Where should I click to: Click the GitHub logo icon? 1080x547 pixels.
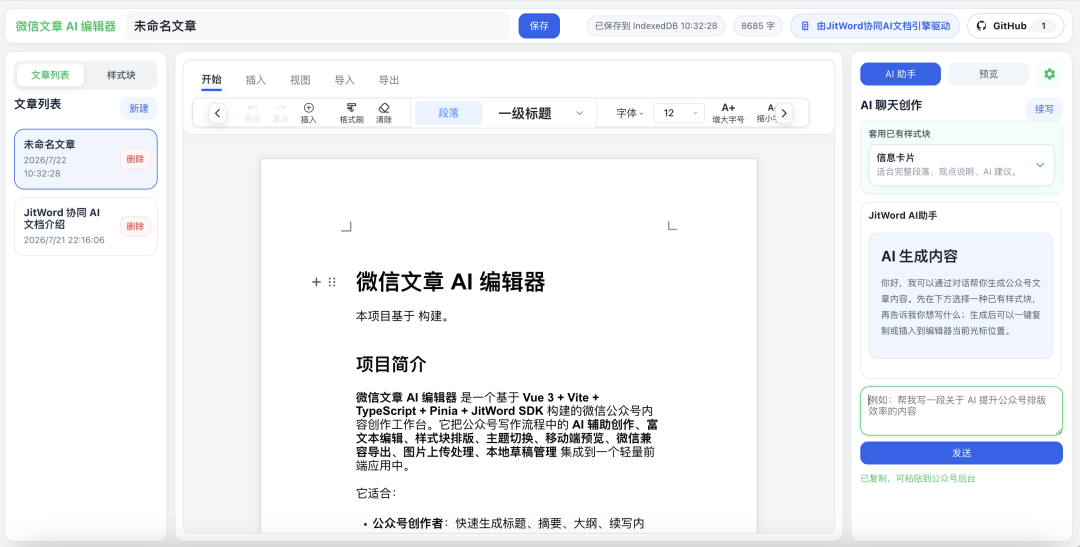point(982,26)
